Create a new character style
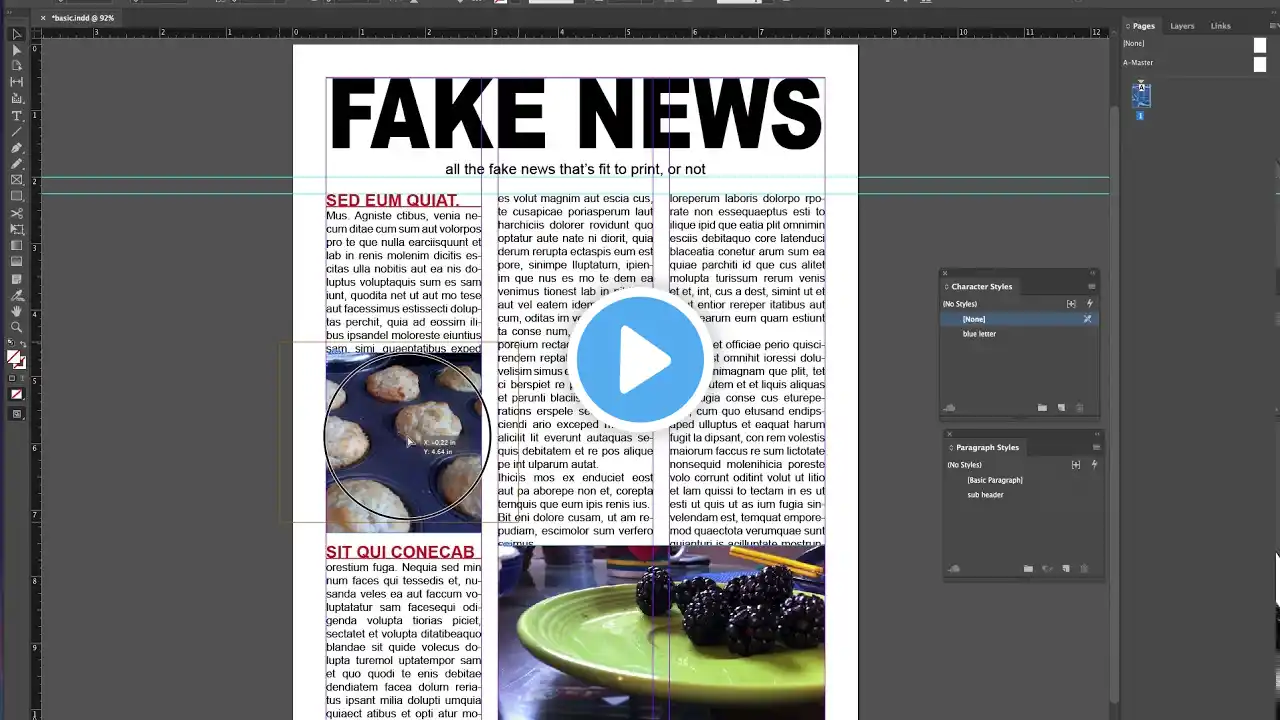 pyautogui.click(x=1062, y=408)
